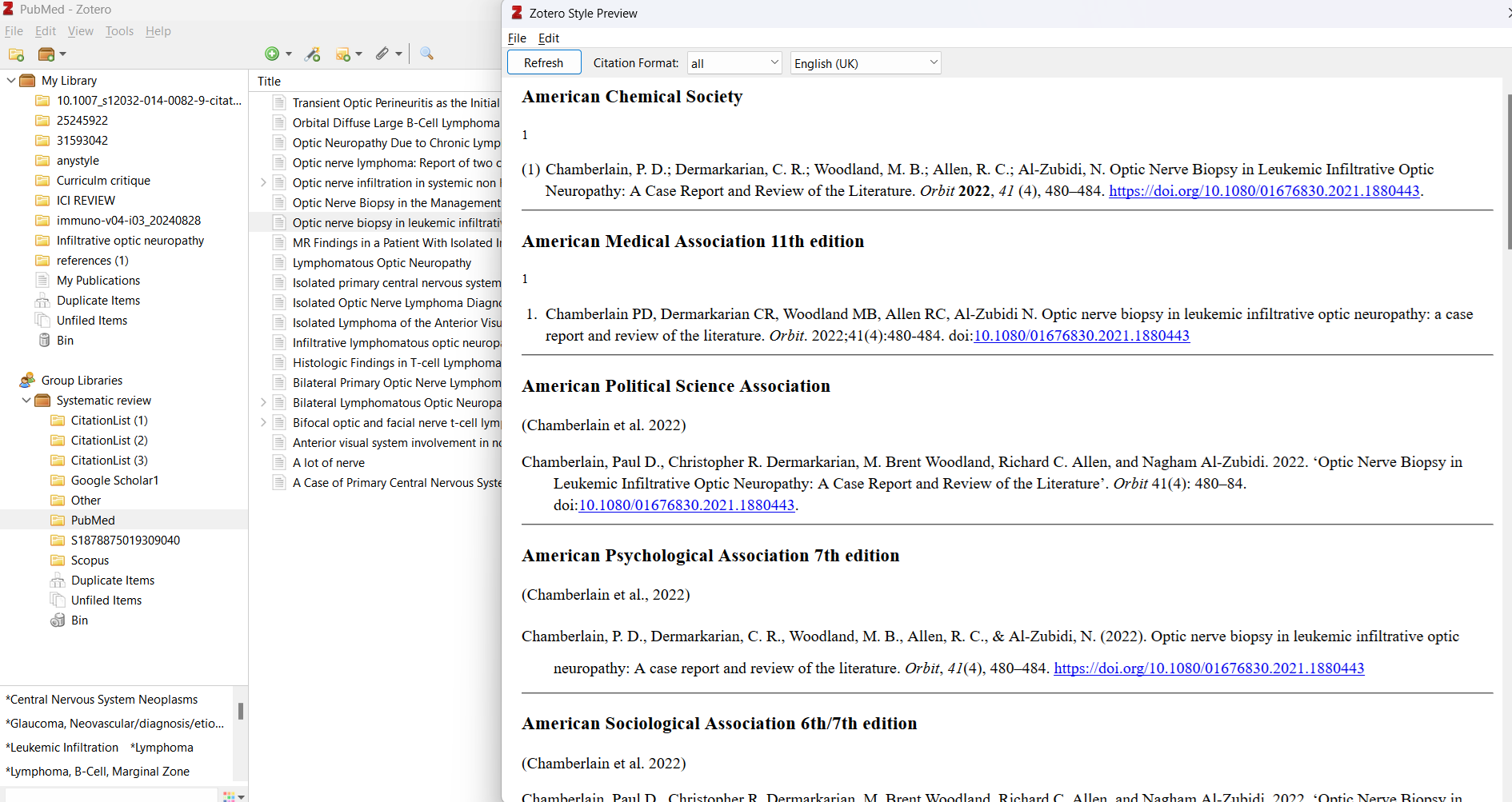Open the New Note dropdown arrow
The width and height of the screenshot is (1512, 802).
coord(359,54)
